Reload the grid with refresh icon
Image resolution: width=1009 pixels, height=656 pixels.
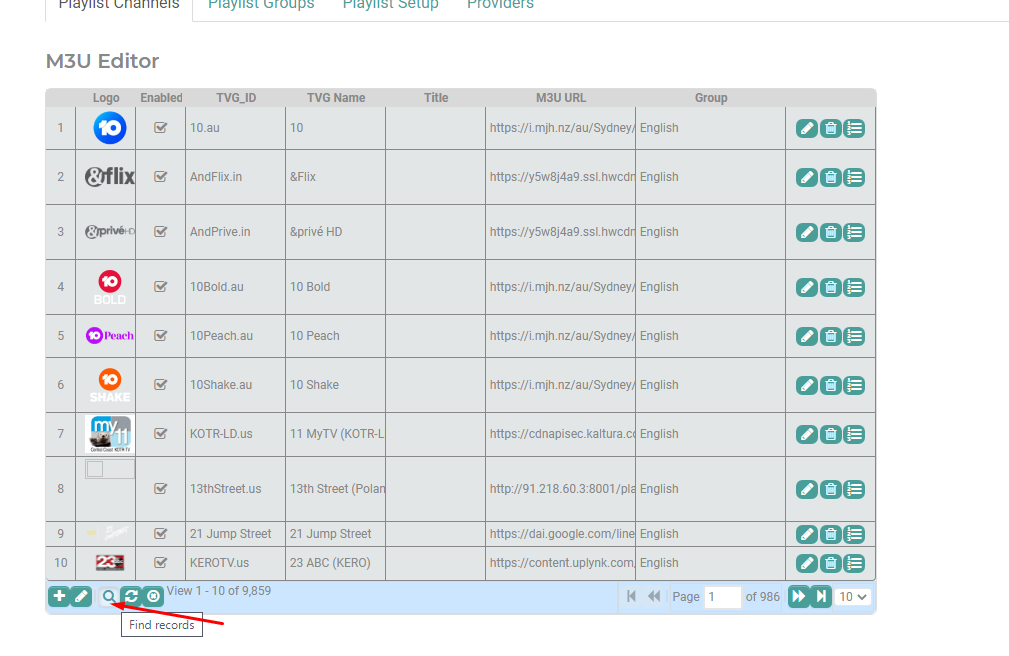131,596
